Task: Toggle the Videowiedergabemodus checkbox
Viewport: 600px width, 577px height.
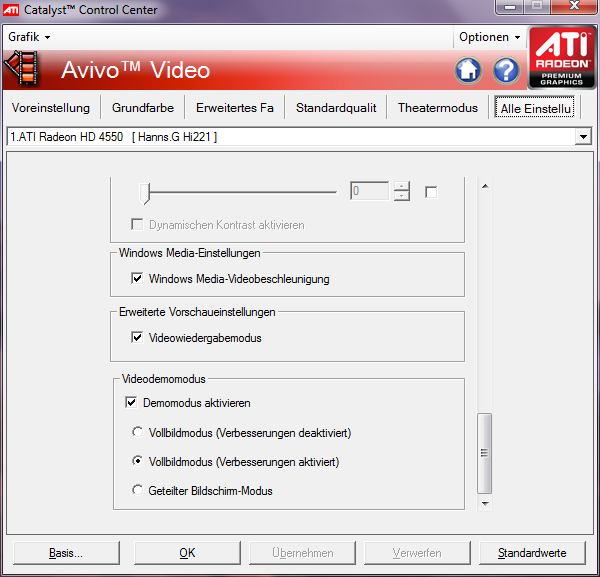Action: [137, 337]
